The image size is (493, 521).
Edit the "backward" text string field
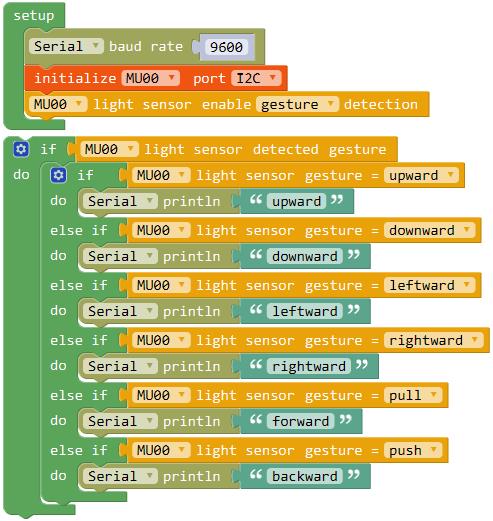305,476
